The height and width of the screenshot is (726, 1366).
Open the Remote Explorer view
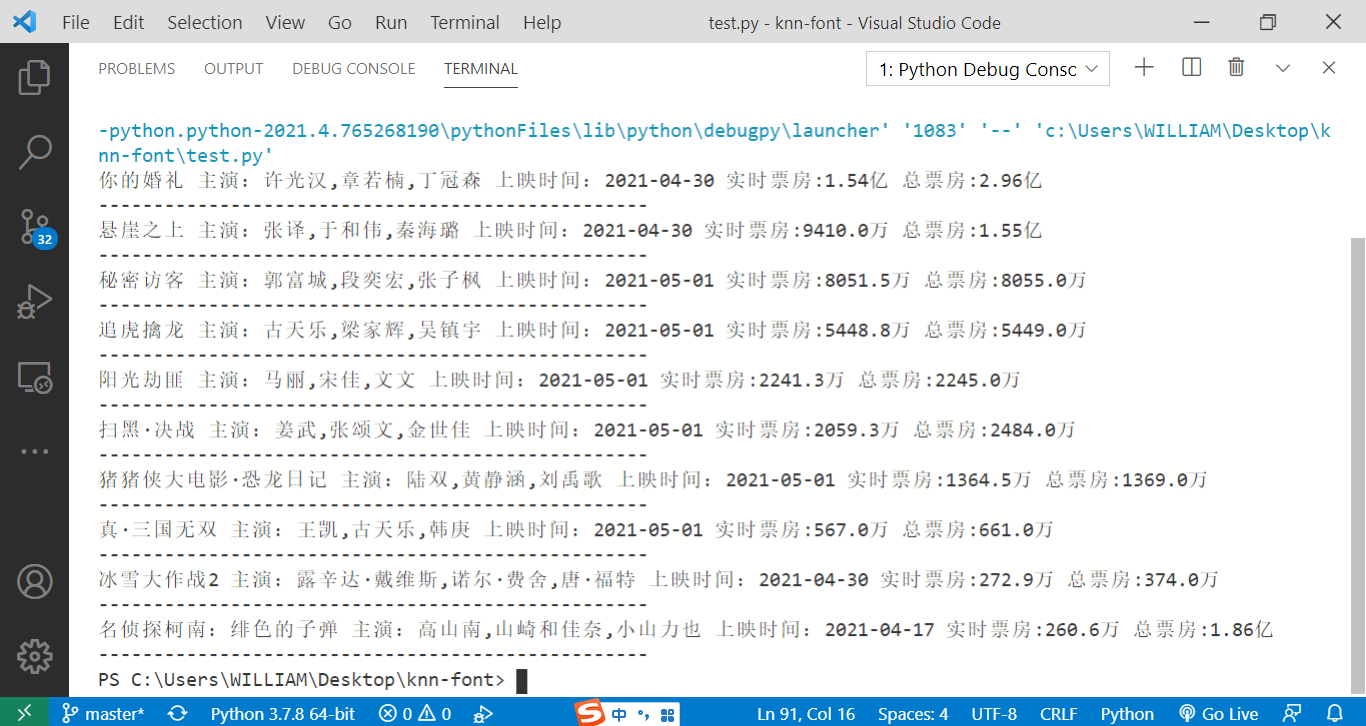point(34,377)
